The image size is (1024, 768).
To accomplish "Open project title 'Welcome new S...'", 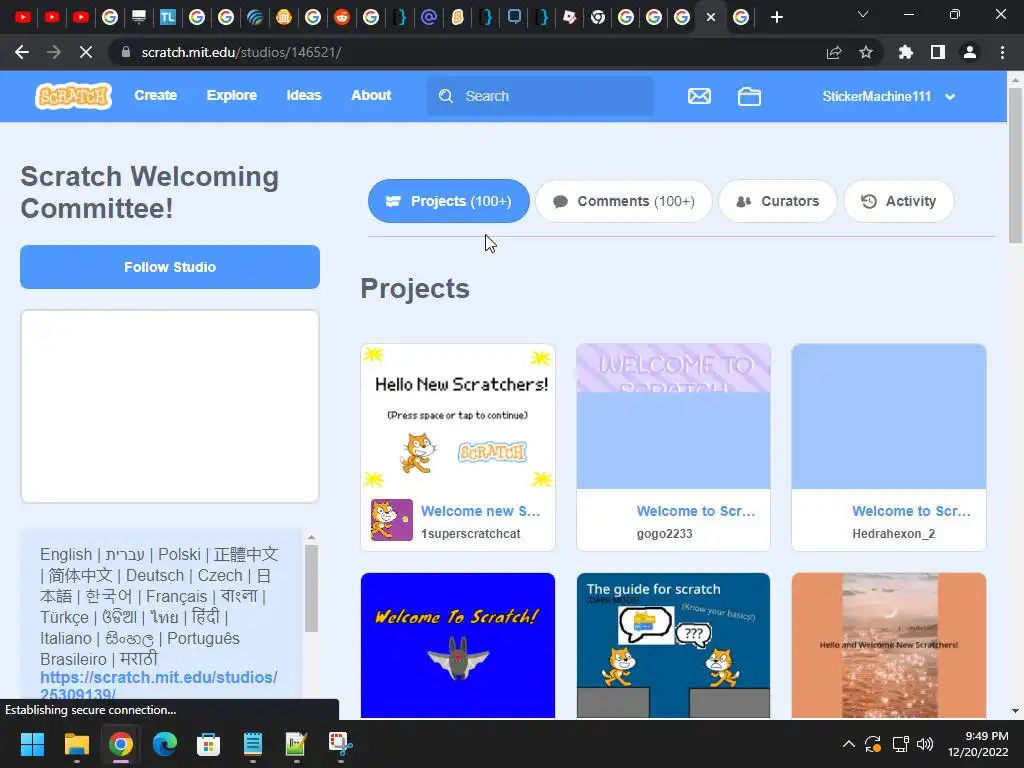I will tap(480, 511).
